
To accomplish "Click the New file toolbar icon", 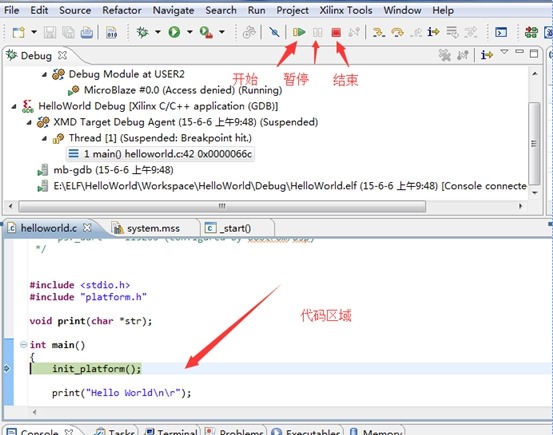I will tap(18, 32).
